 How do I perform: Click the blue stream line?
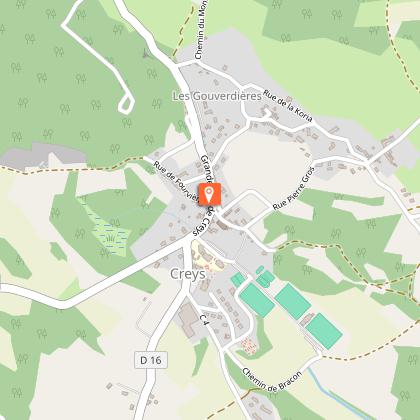click(337, 394)
